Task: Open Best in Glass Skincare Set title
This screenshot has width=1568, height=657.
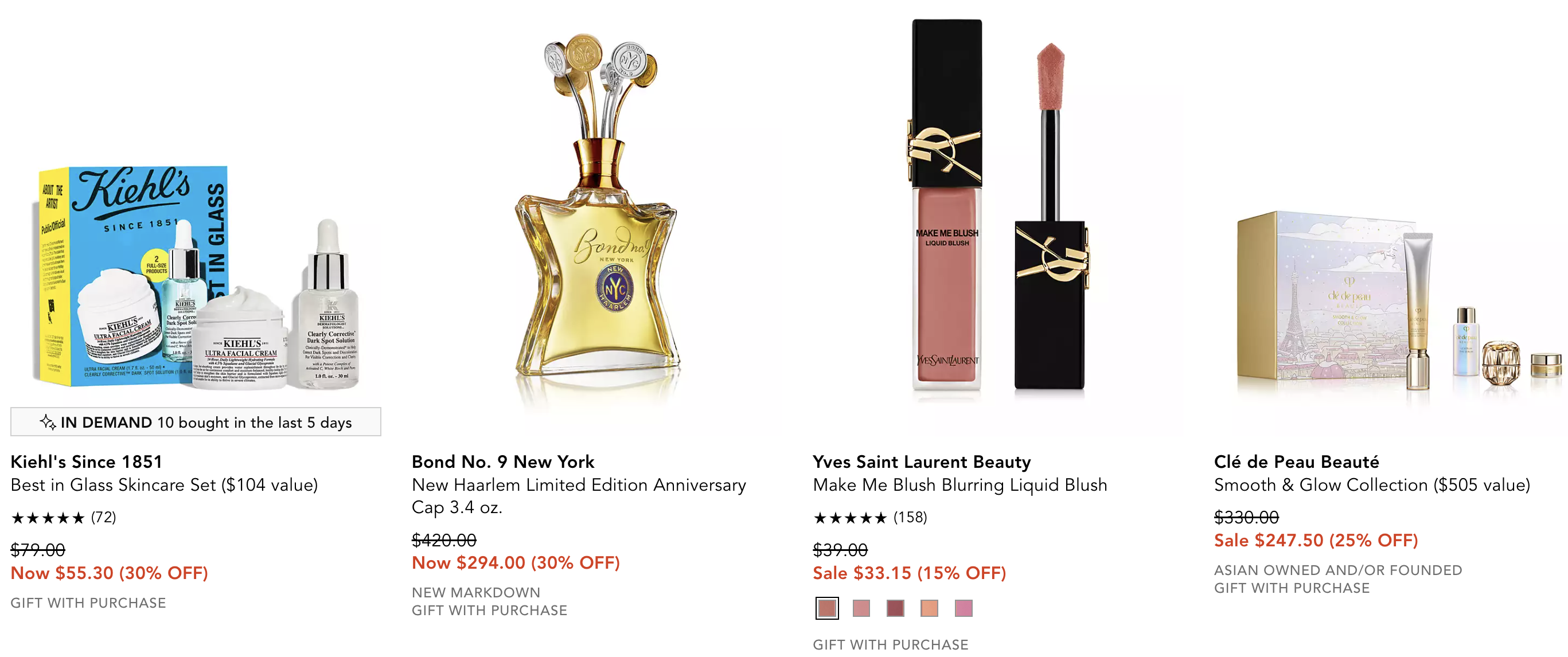Action: coord(165,485)
